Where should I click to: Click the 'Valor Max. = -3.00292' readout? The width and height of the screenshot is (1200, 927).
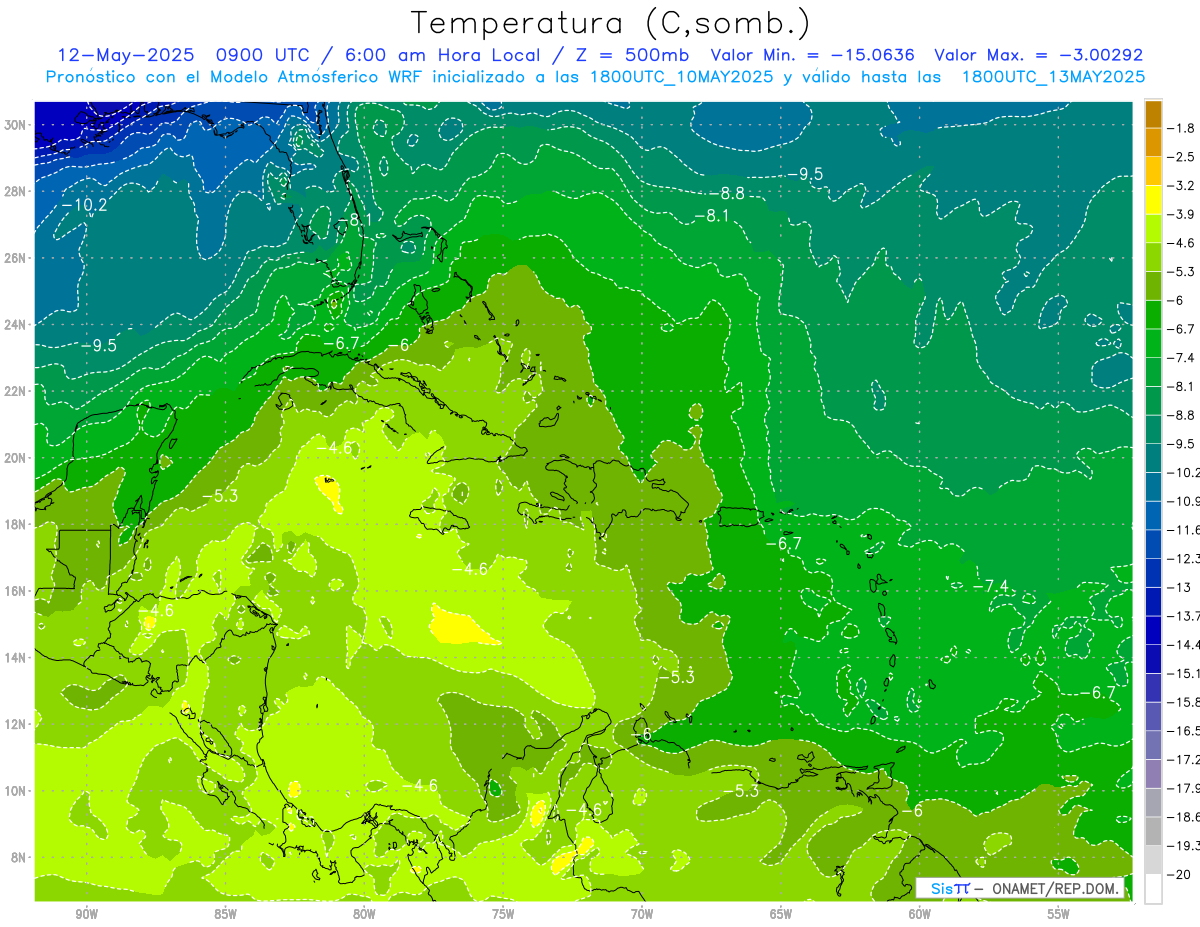1038,55
